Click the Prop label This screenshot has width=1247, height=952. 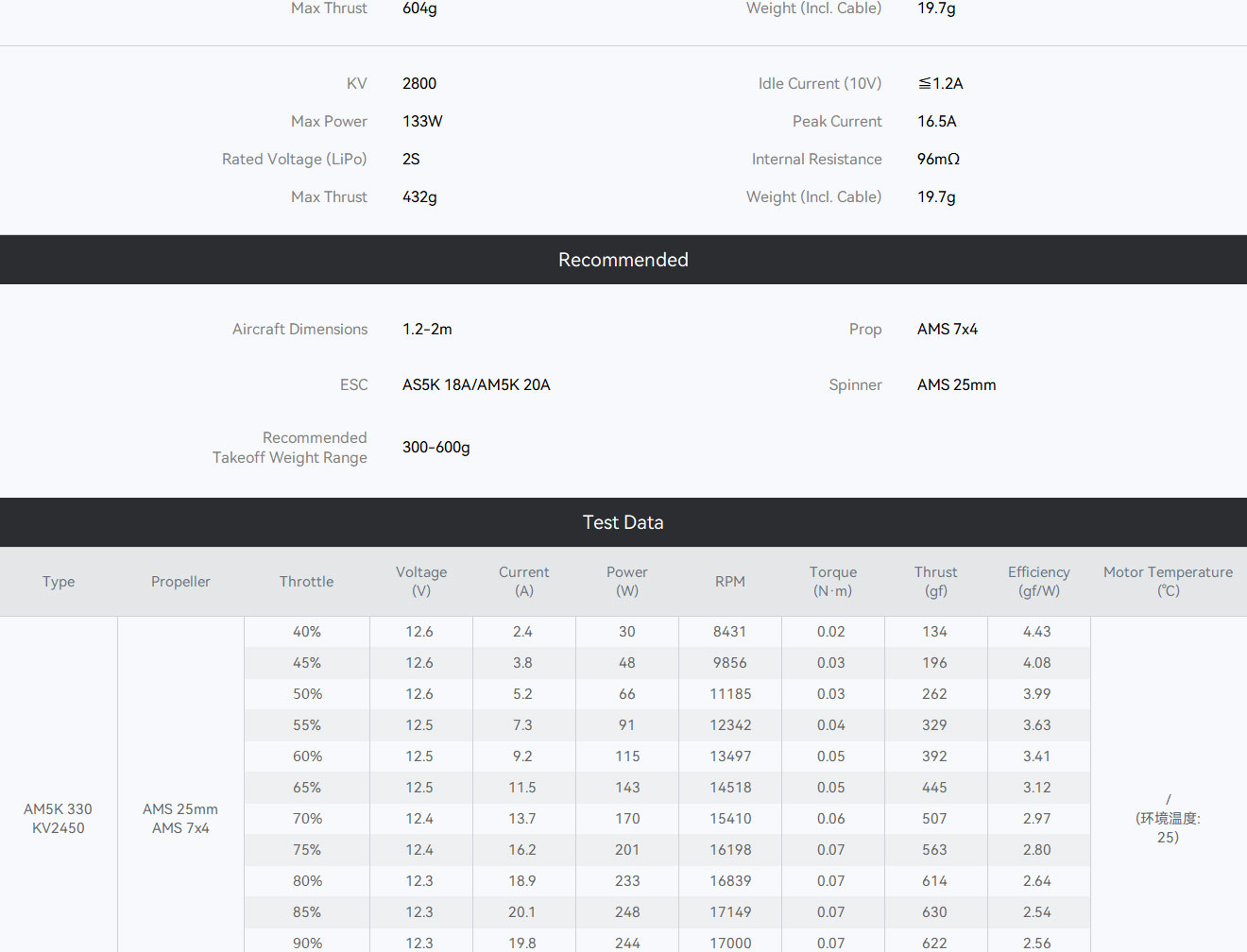click(865, 329)
